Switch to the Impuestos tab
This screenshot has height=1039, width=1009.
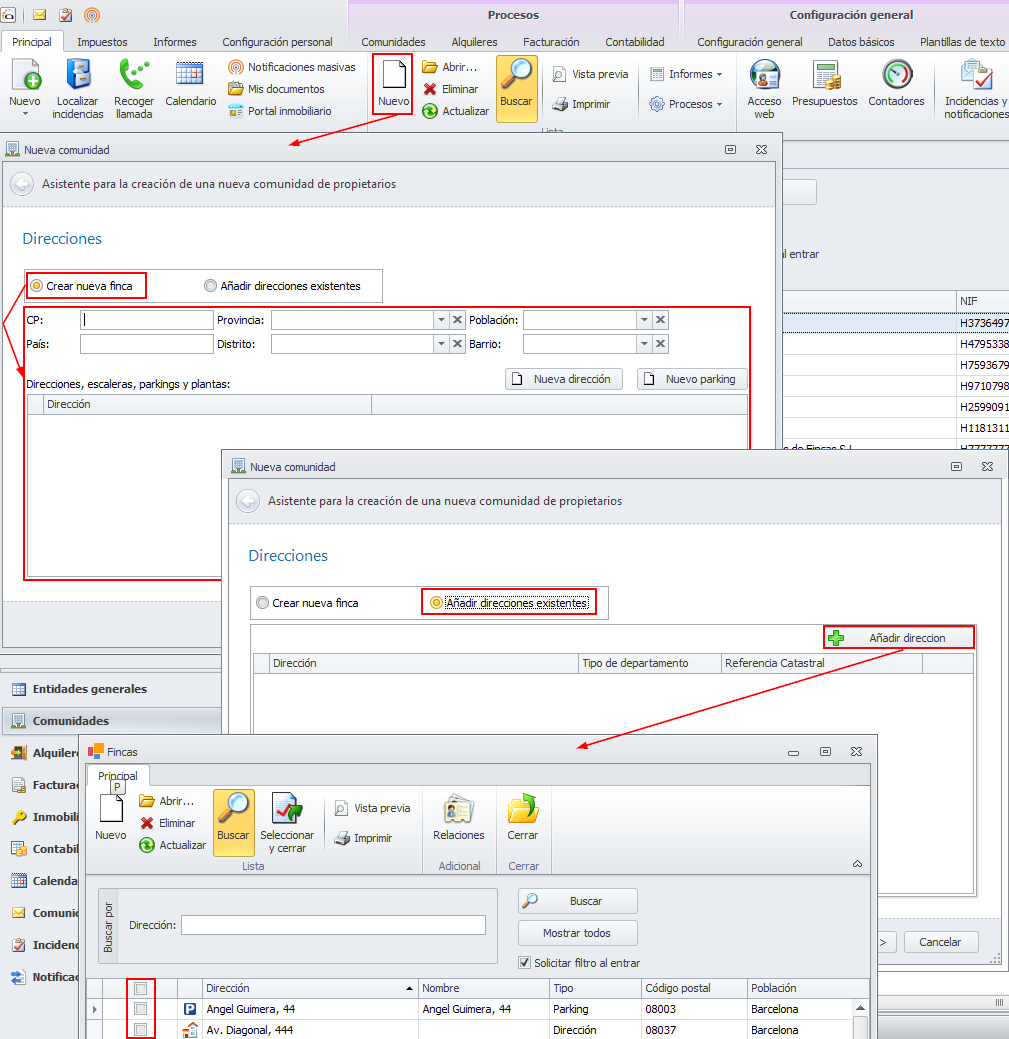(x=102, y=42)
